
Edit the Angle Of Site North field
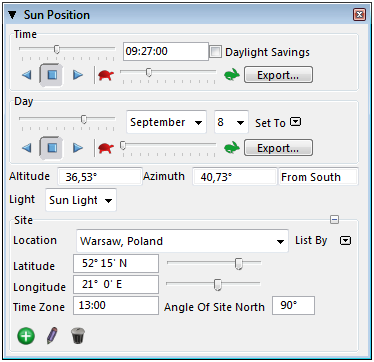point(293,305)
